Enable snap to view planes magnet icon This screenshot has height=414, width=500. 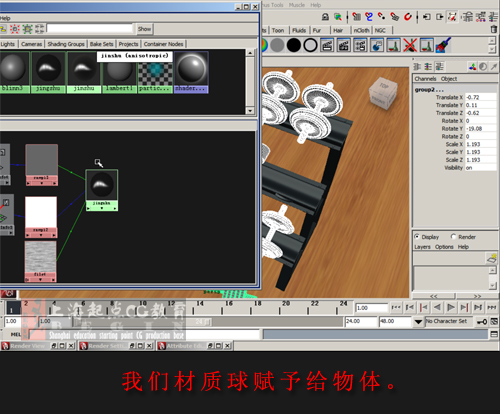point(394,17)
